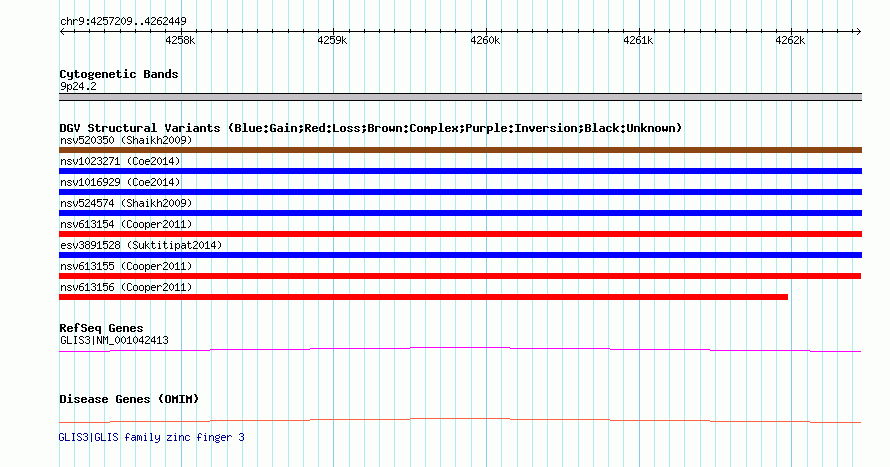Click the chr9:4257209..4262449 region label
The width and height of the screenshot is (890, 467).
coord(123,22)
